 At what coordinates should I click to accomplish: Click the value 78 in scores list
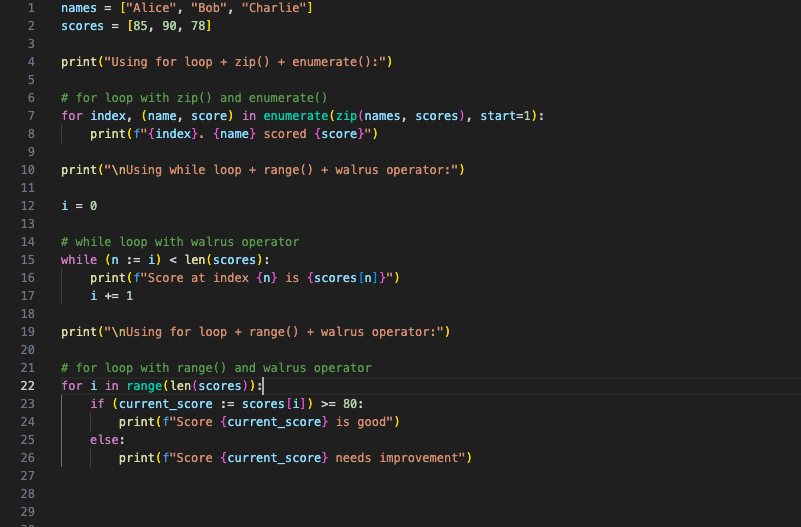(x=198, y=26)
